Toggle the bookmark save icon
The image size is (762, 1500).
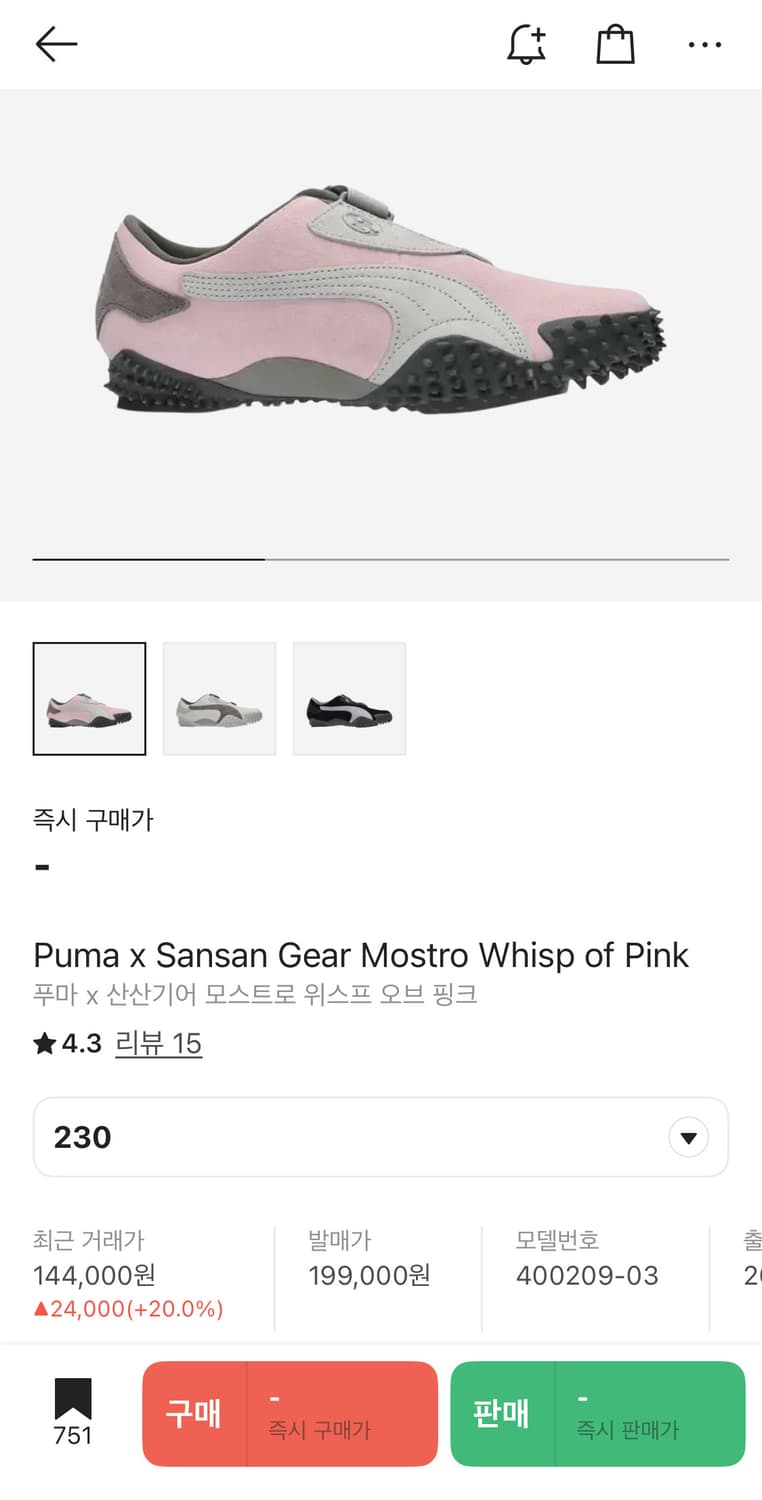[x=73, y=1400]
